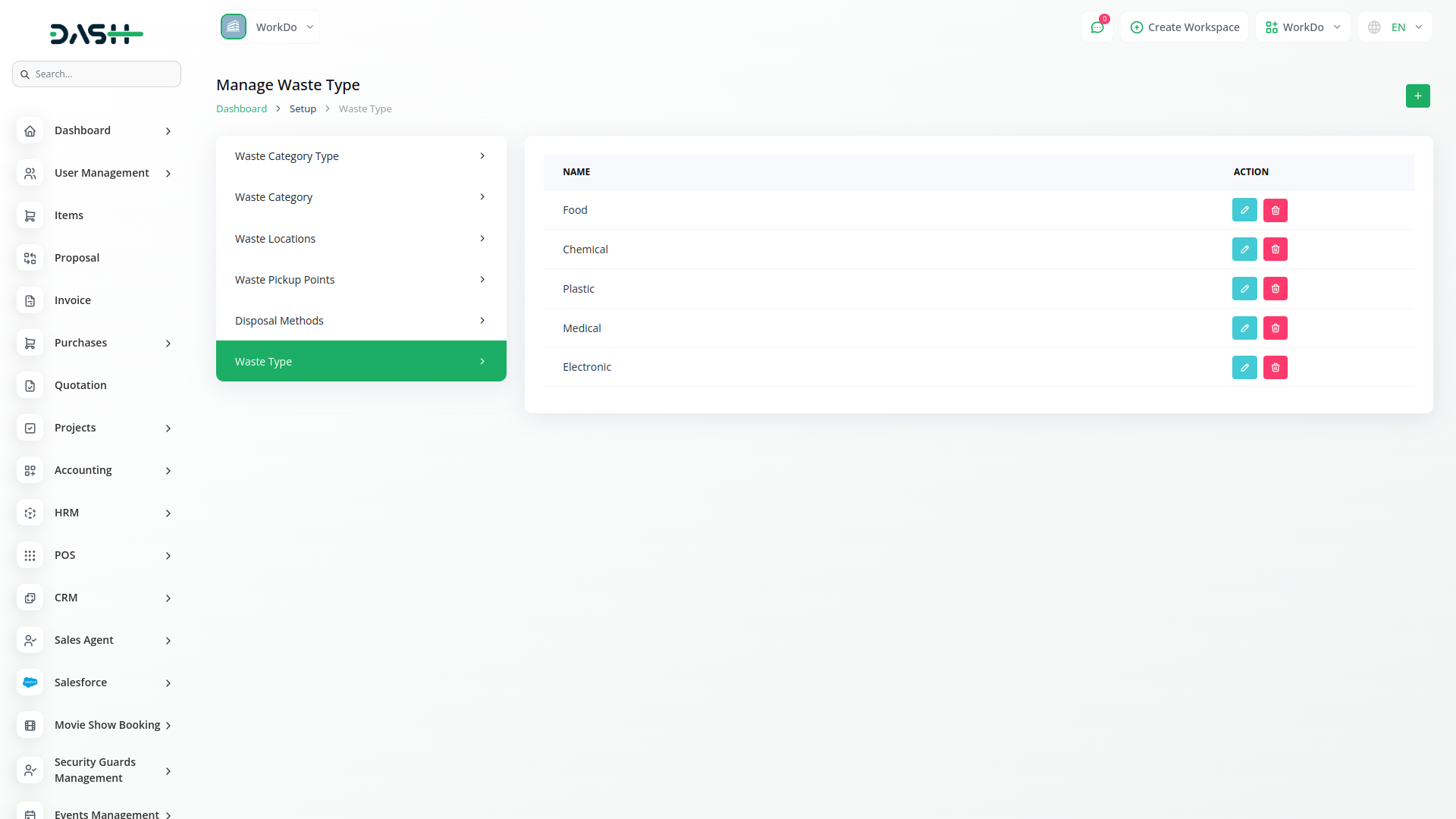1456x819 pixels.
Task: Click the CRM icon in sidebar
Action: pos(30,598)
